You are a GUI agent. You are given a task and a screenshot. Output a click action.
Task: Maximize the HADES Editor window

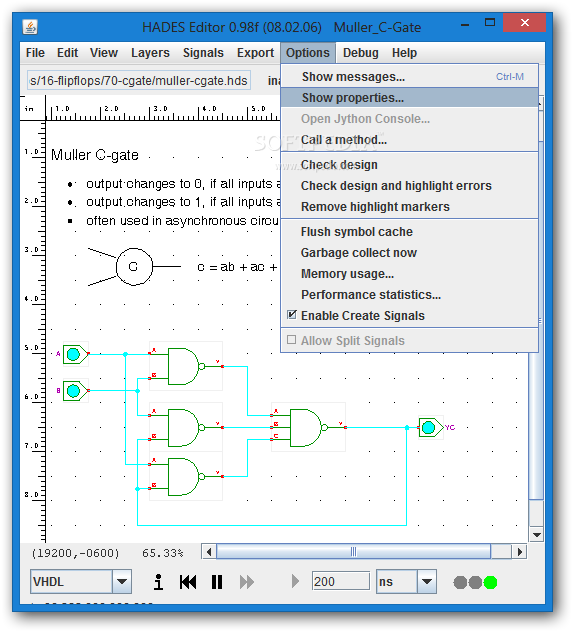click(x=490, y=23)
